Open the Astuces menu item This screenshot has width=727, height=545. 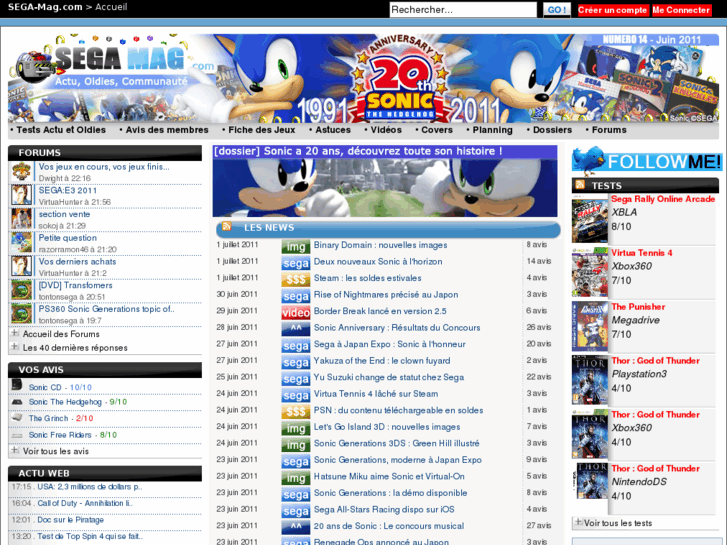pos(333,130)
